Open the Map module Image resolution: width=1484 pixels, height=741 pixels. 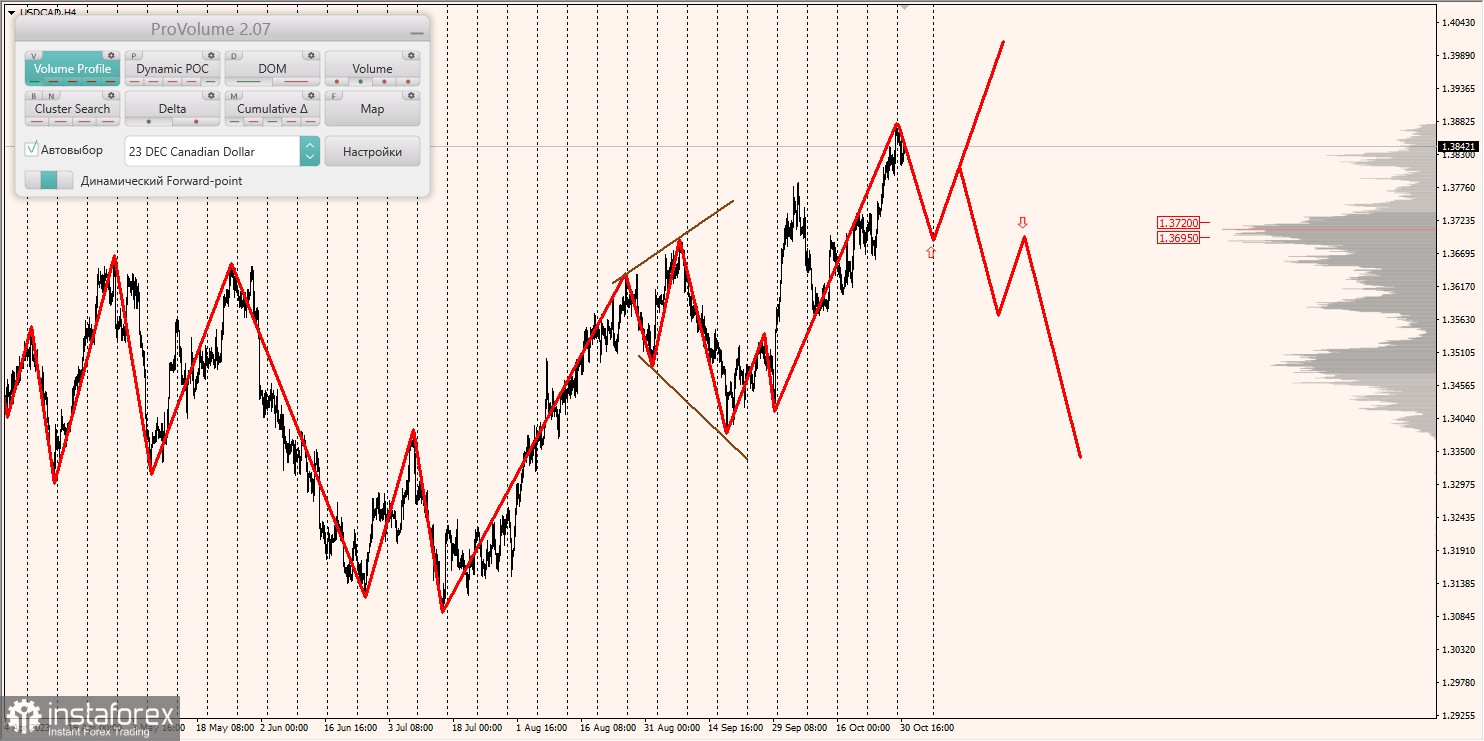pyautogui.click(x=372, y=109)
